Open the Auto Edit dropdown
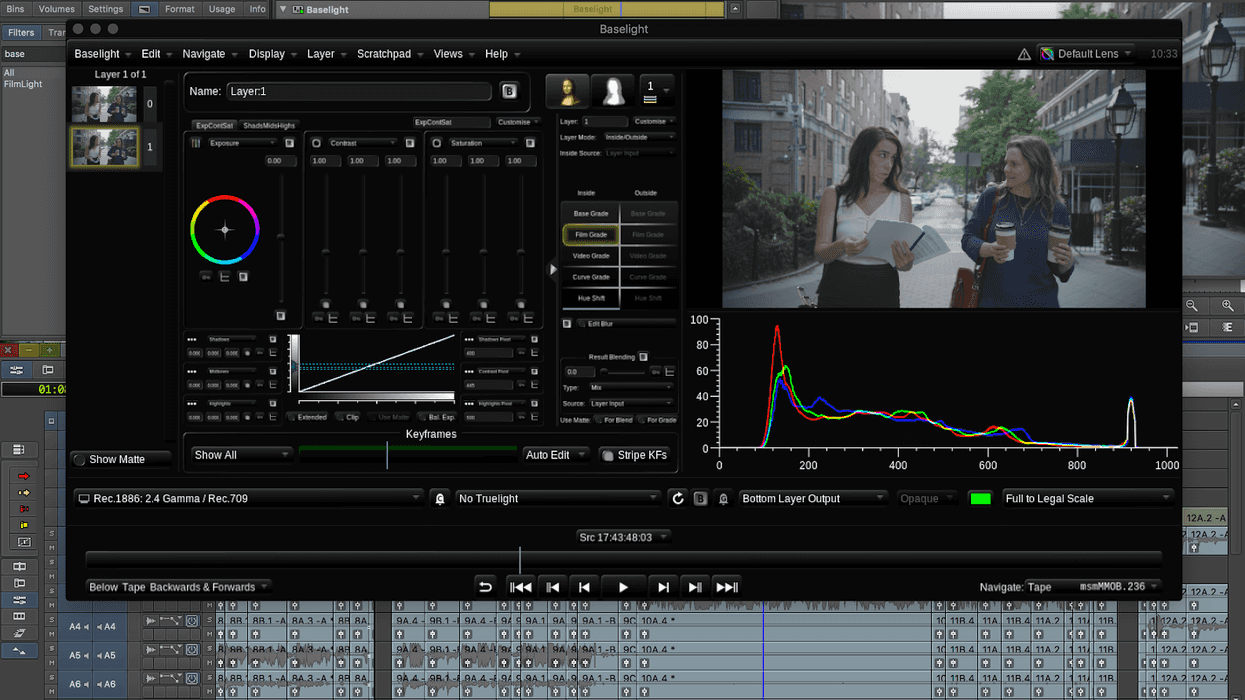1245x700 pixels. point(556,455)
